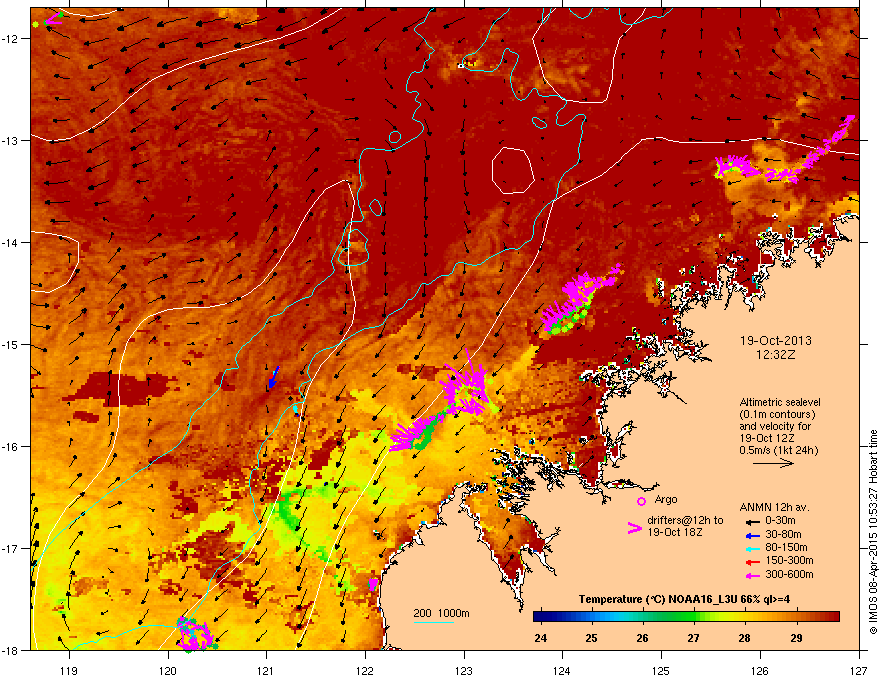Click the '12:32Z' time text
Screen dimensions: 880x680
point(776,355)
